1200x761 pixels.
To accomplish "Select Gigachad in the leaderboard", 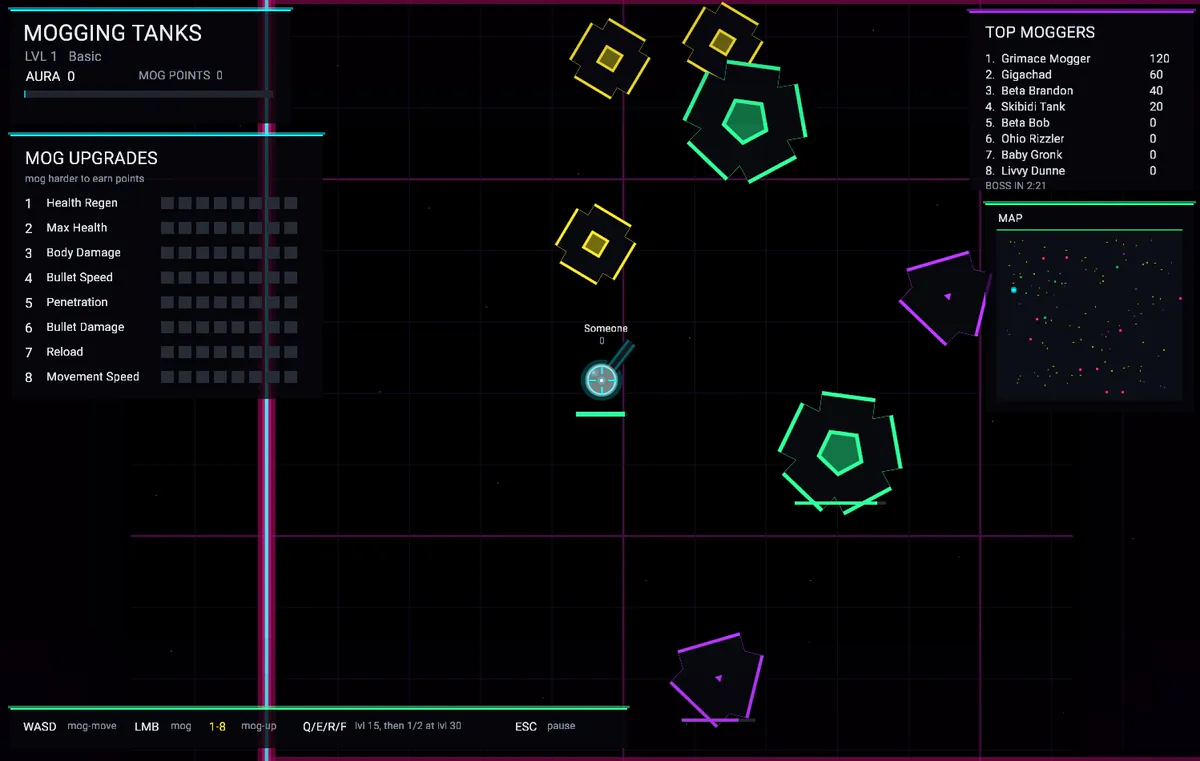I will (x=1077, y=75).
